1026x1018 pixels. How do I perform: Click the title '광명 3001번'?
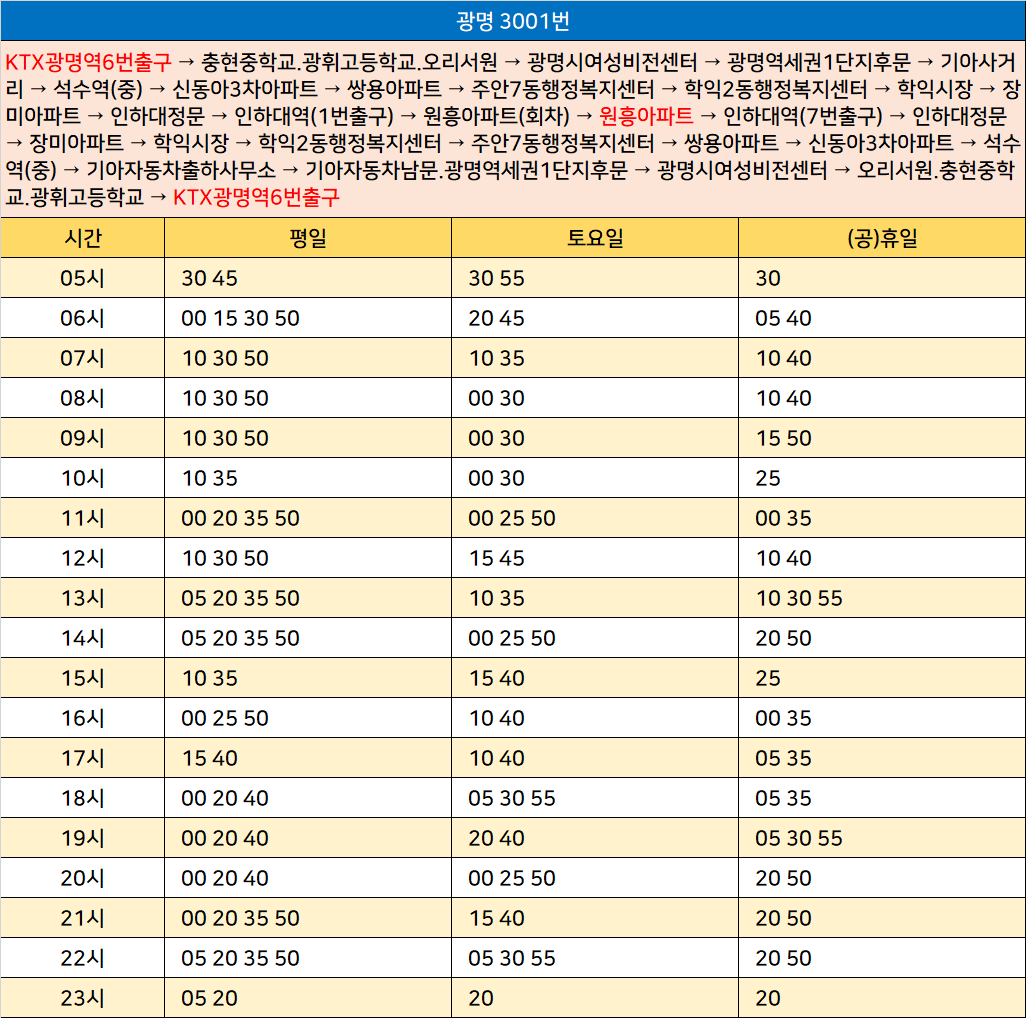point(513,21)
